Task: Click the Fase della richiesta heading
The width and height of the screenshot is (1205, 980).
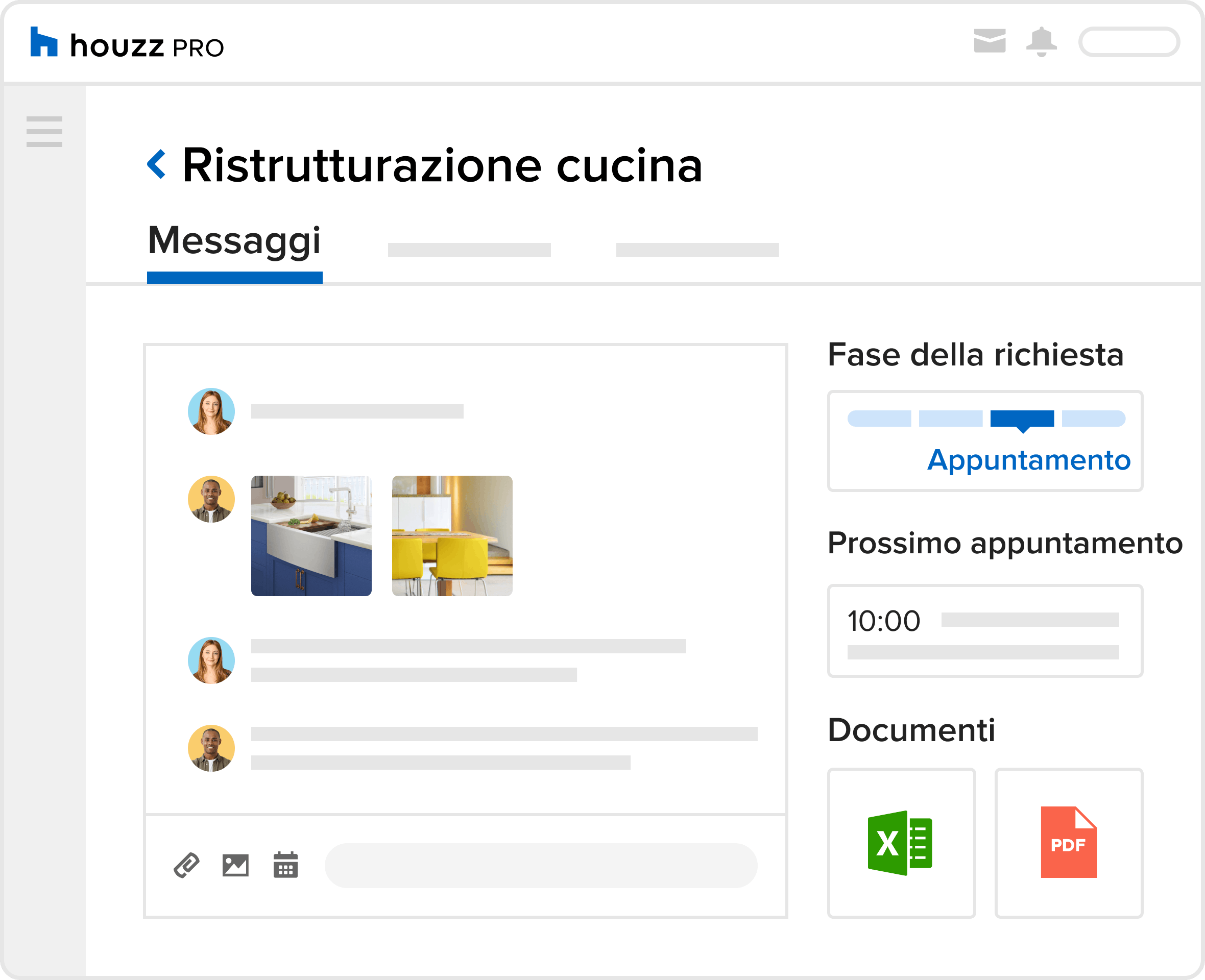Action: (x=976, y=355)
